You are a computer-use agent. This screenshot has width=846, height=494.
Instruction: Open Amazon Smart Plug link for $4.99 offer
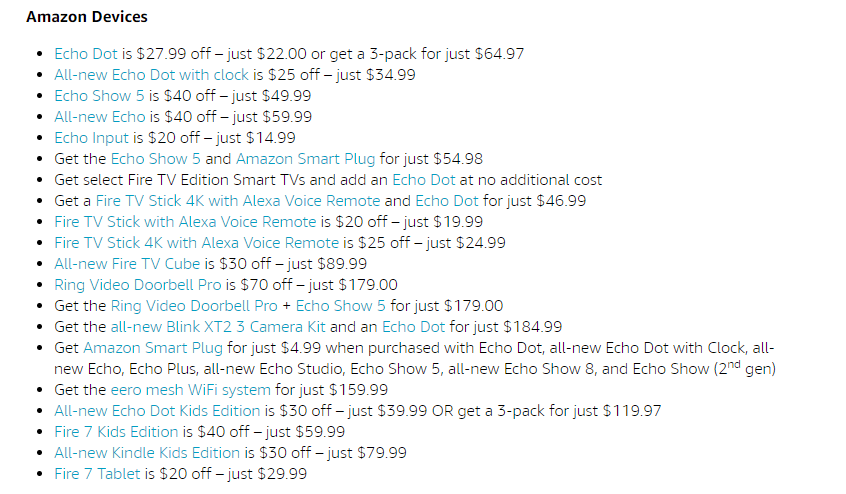coord(153,348)
